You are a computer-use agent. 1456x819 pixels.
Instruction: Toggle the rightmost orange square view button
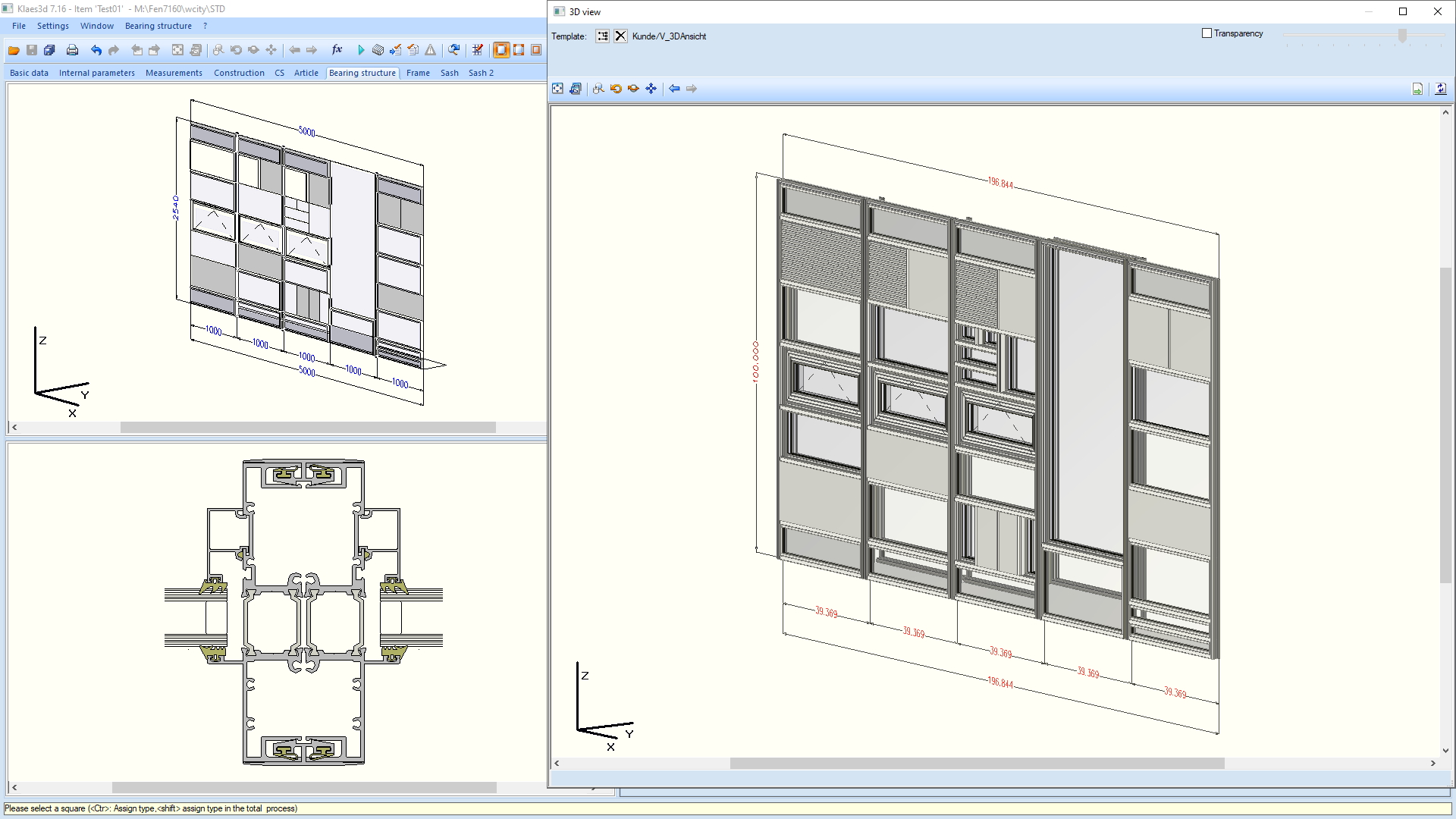point(536,50)
